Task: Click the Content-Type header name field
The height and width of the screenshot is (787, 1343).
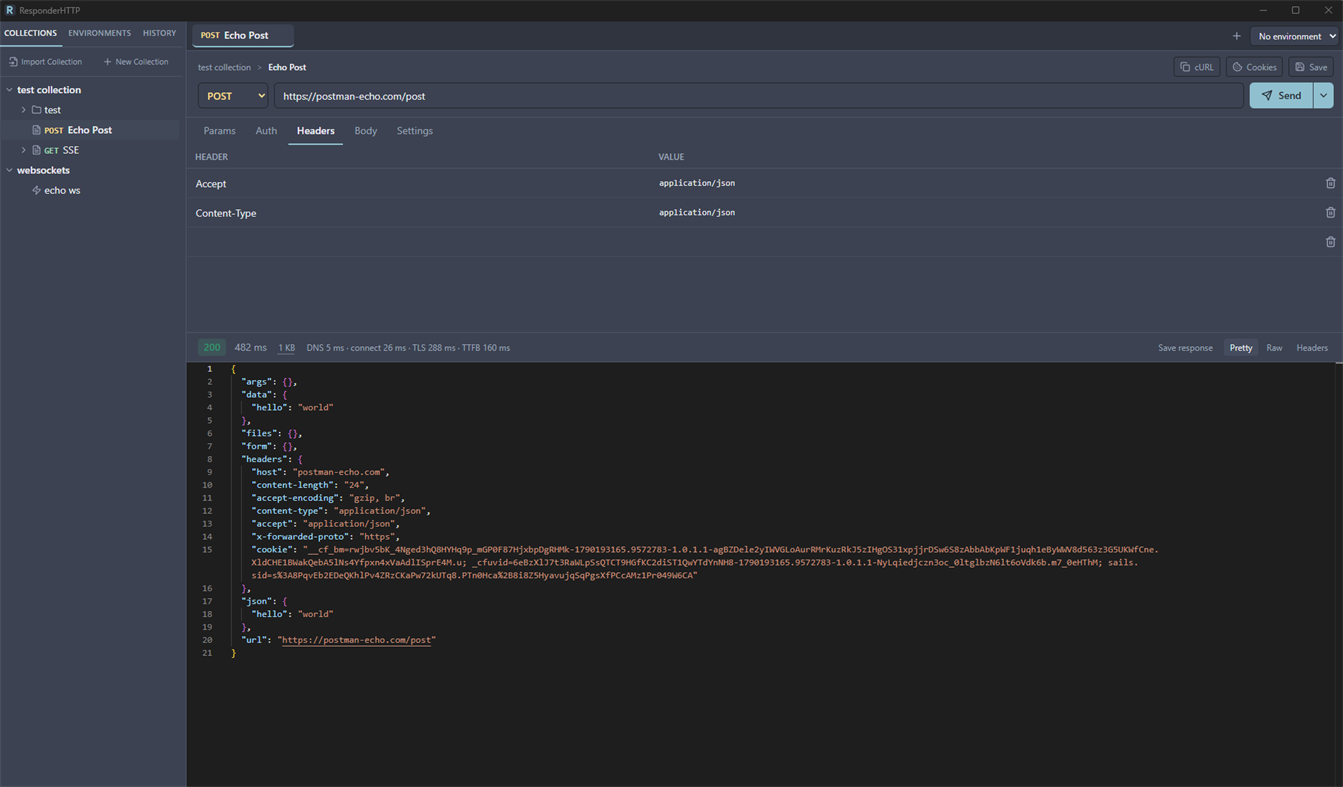Action: [x=420, y=213]
